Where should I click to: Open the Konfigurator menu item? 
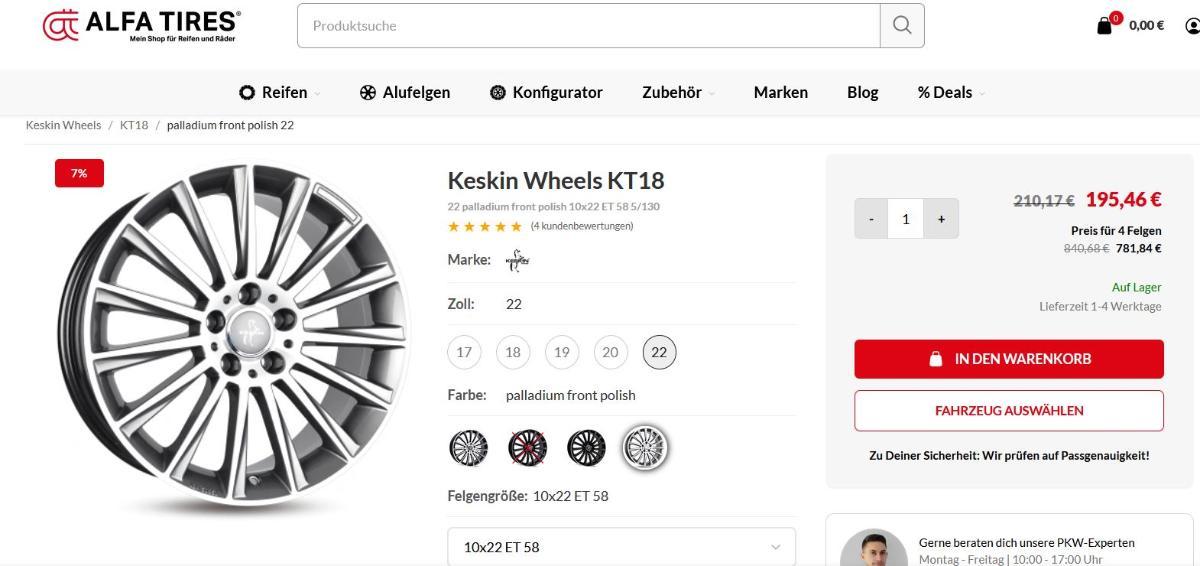pos(546,93)
